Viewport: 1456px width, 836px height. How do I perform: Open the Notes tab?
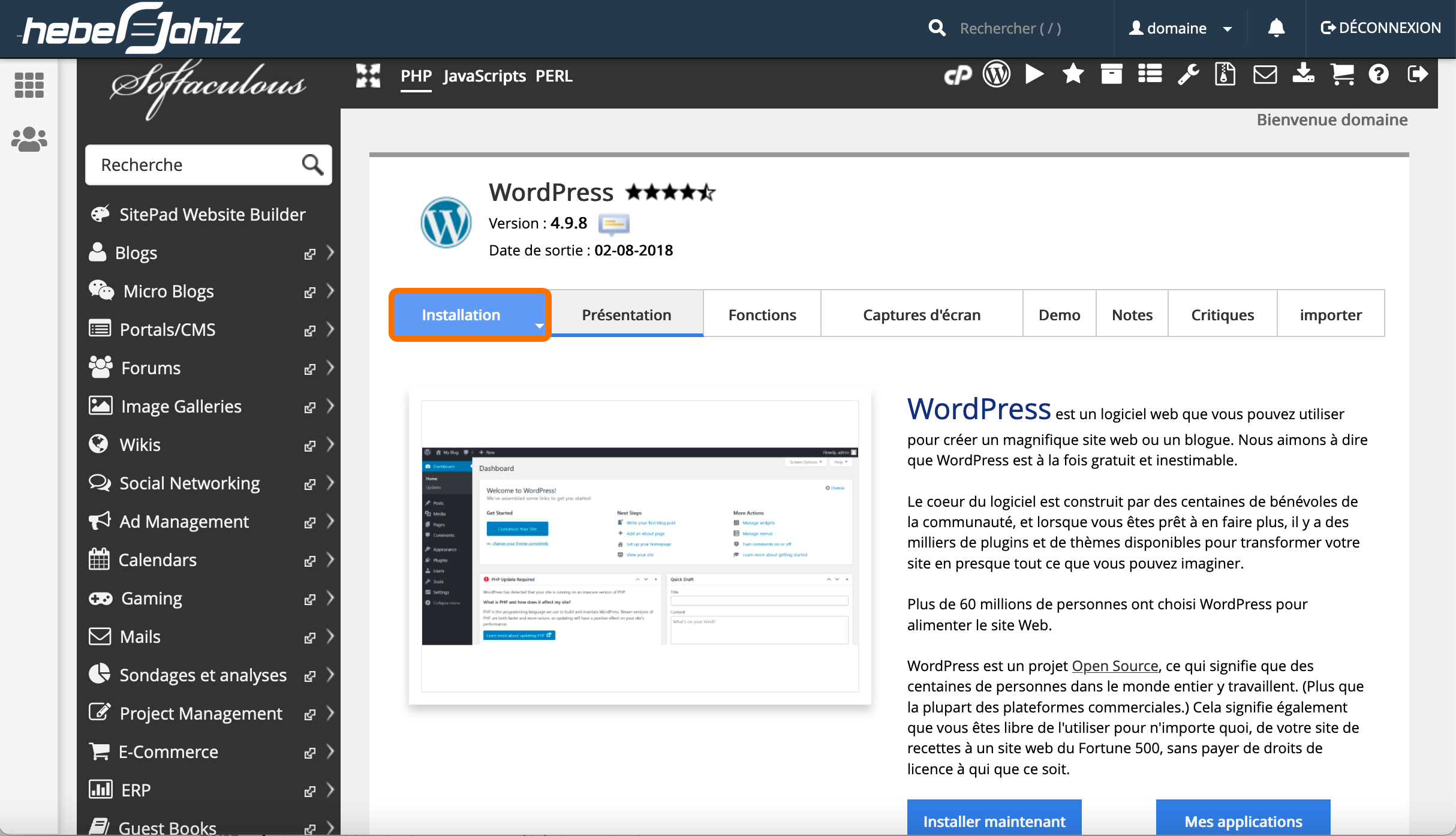[1132, 315]
